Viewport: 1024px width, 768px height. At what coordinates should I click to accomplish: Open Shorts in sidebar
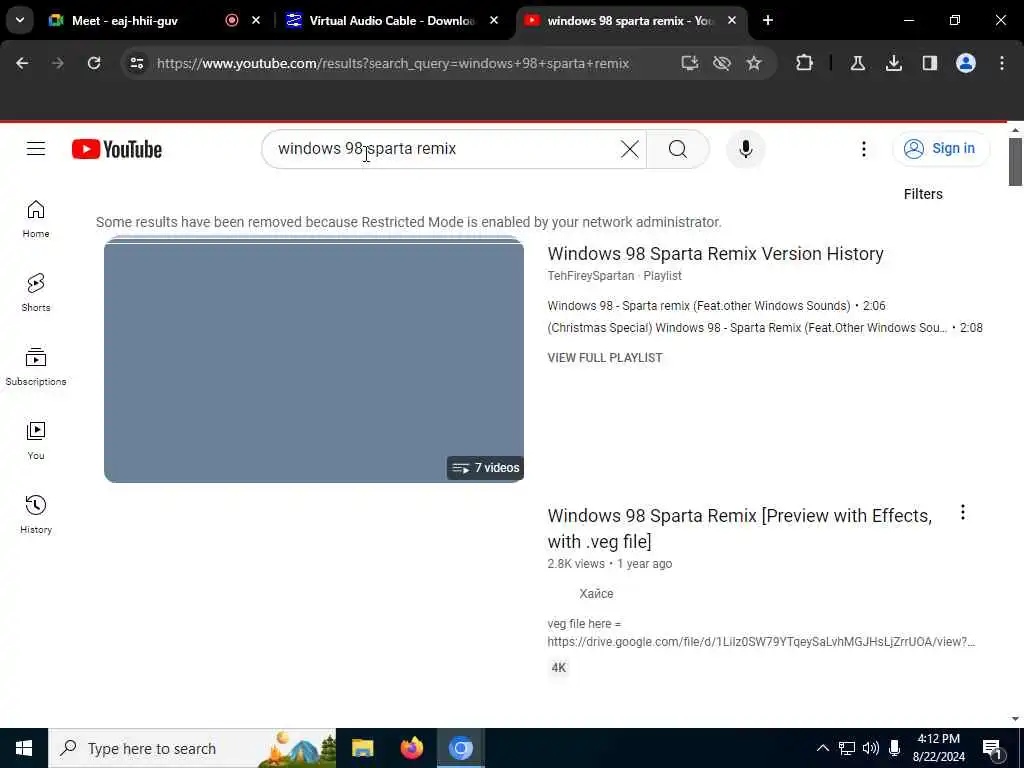pyautogui.click(x=36, y=293)
